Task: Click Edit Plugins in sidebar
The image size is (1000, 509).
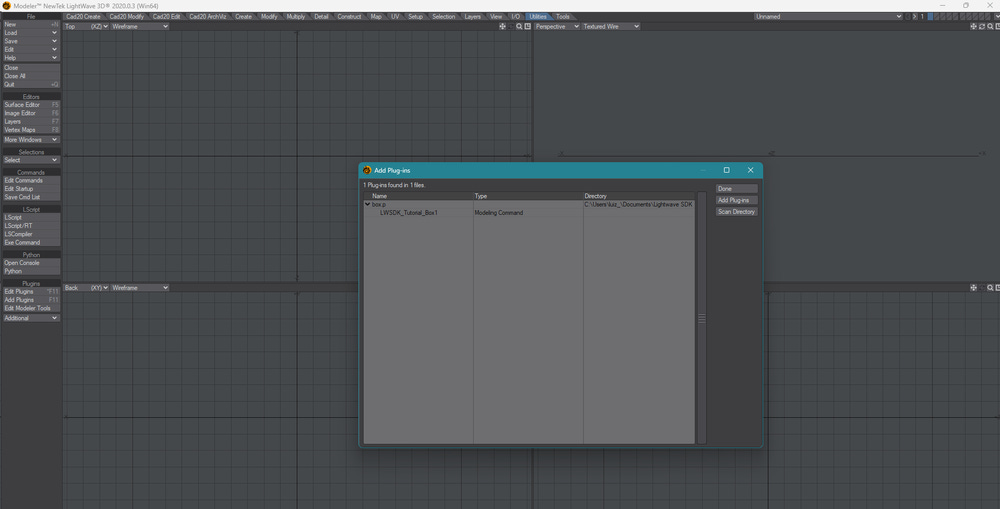Action: coord(31,291)
